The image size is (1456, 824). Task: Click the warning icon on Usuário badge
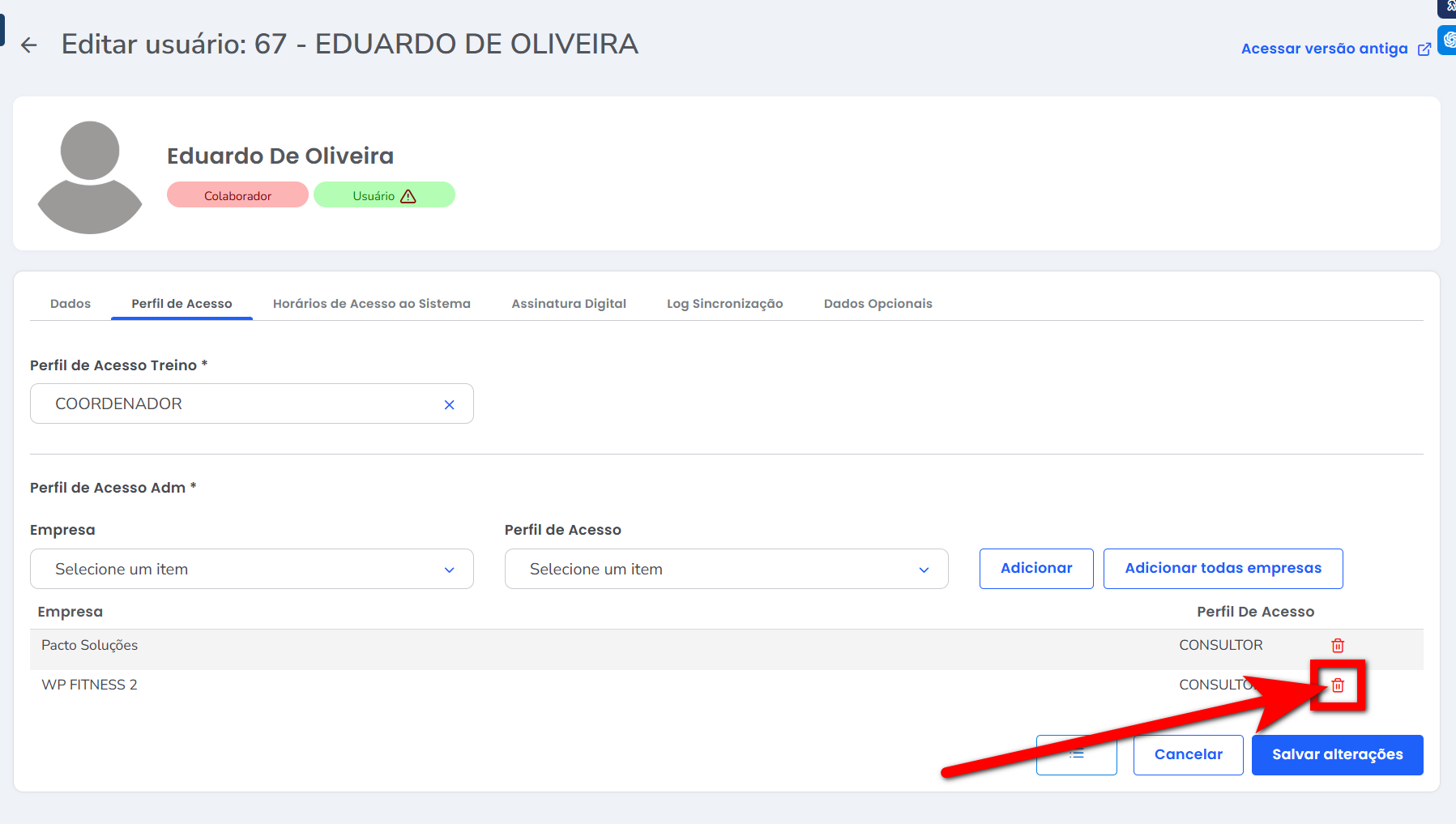(x=408, y=196)
